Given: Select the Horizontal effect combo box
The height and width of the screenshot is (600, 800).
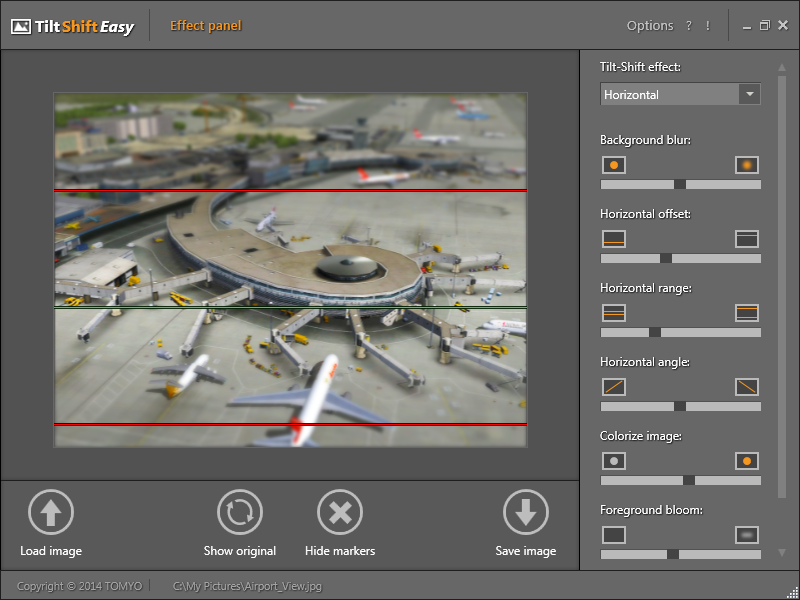Looking at the screenshot, I should coord(668,95).
